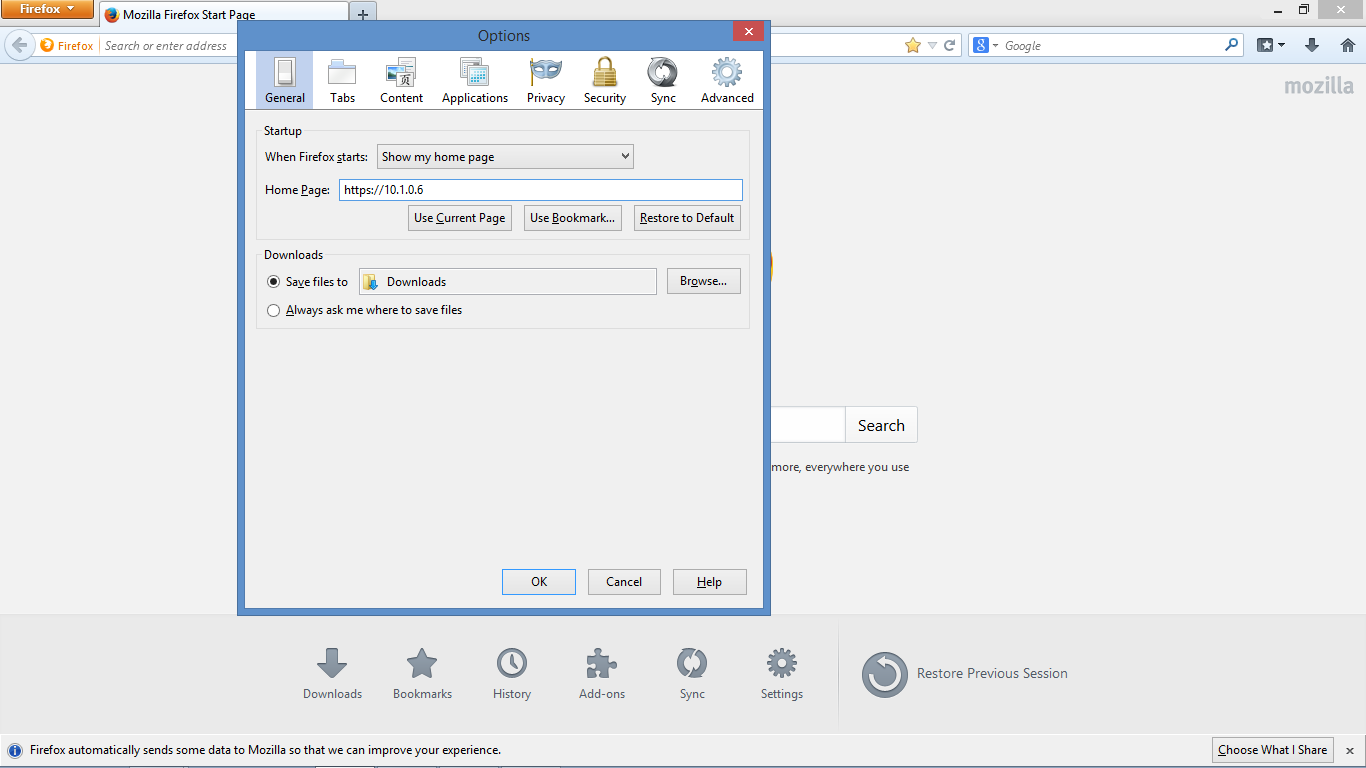Open the Advanced gear panel
Screen dimensions: 1366x768
[x=727, y=80]
